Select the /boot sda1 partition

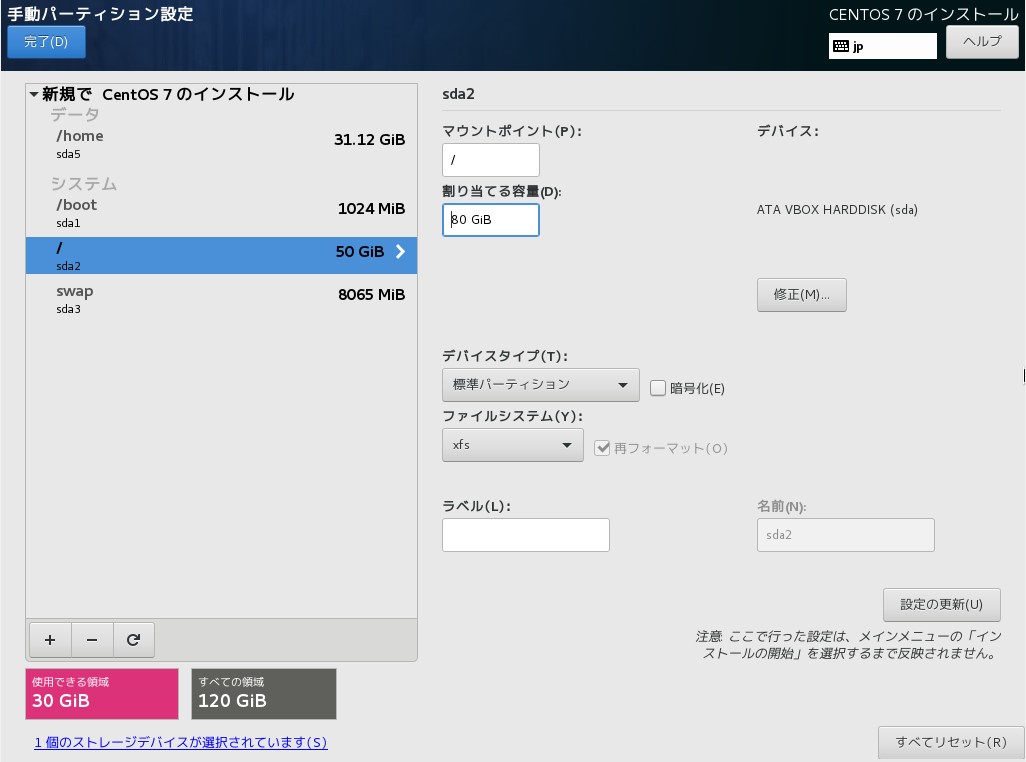(x=220, y=212)
